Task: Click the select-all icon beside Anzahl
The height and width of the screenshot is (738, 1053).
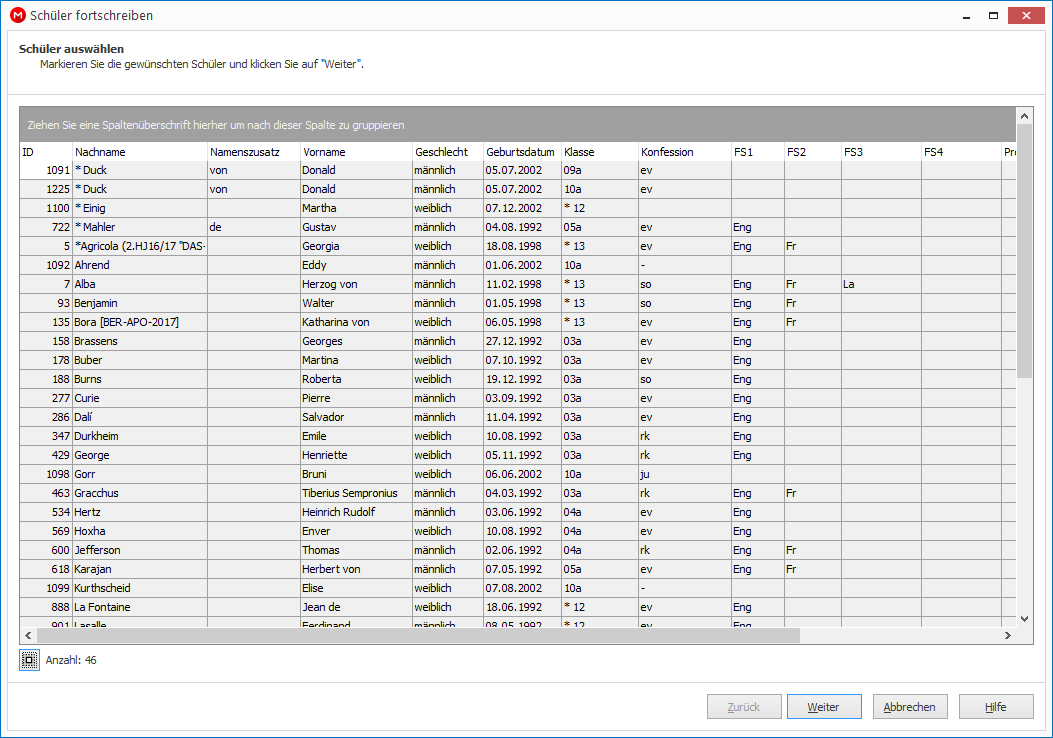Action: (29, 660)
